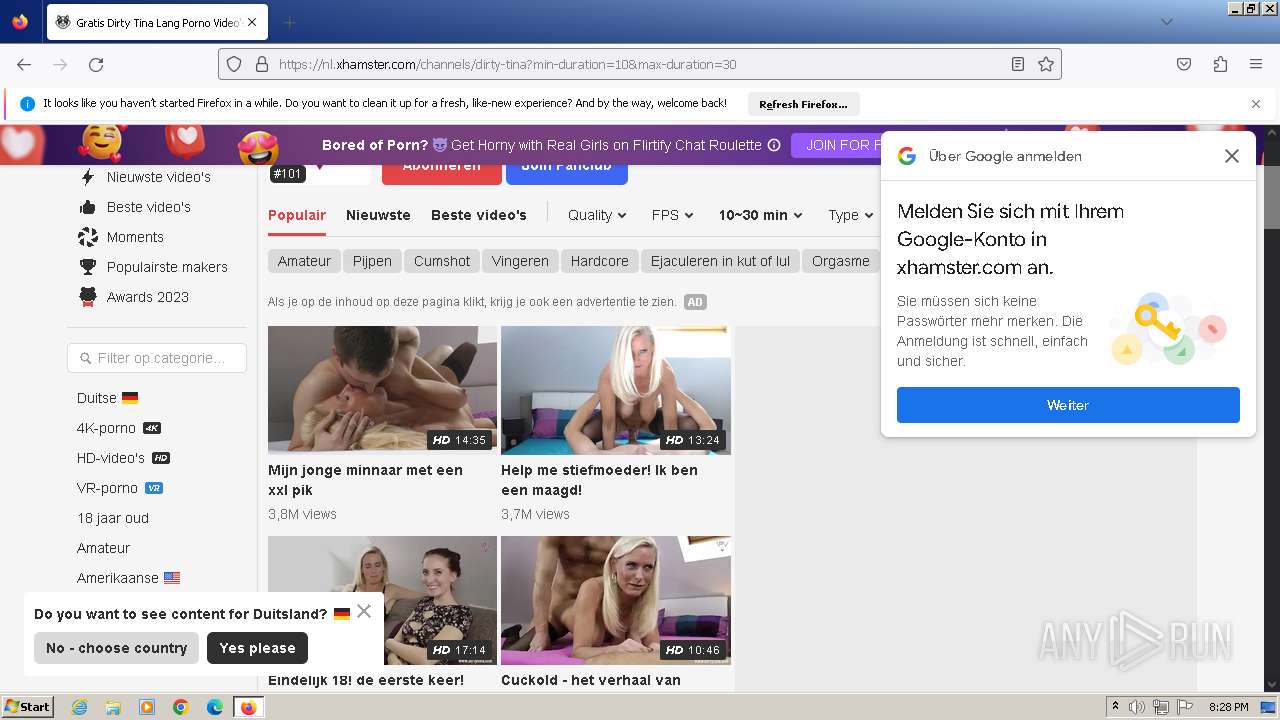Close the Google sign-in popup

pyautogui.click(x=1232, y=156)
